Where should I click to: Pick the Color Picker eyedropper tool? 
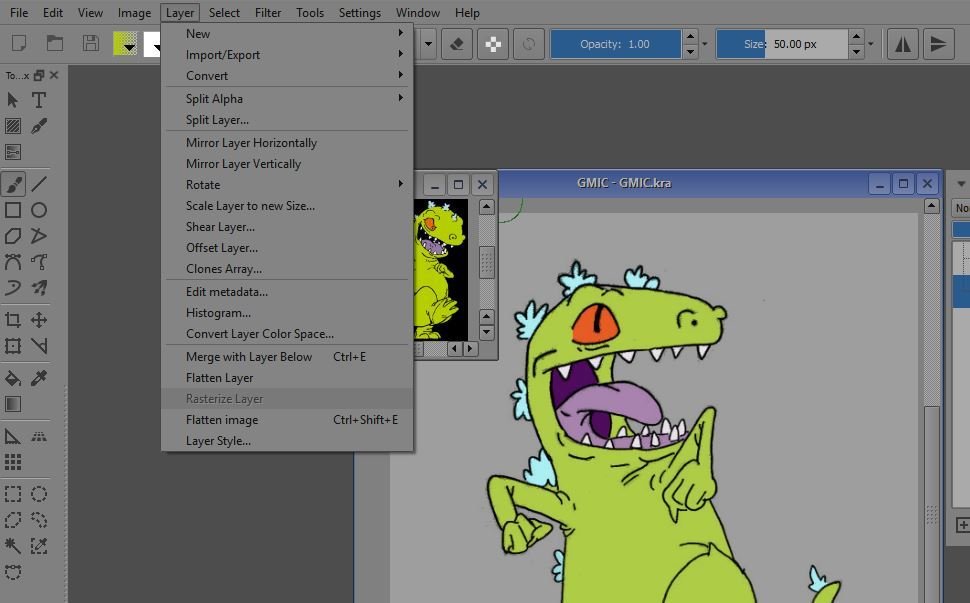tap(38, 378)
